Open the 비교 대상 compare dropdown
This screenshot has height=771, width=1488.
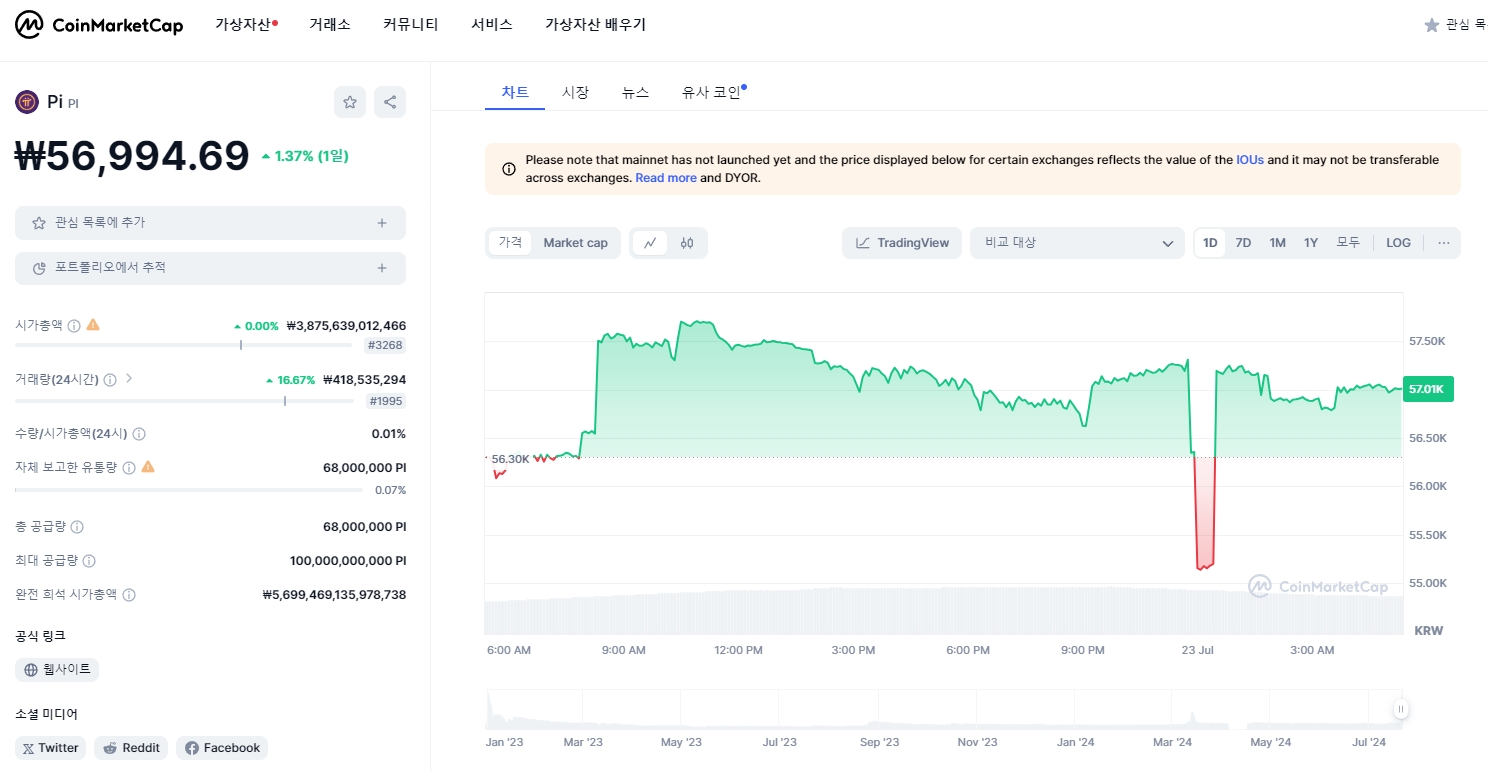(1078, 243)
